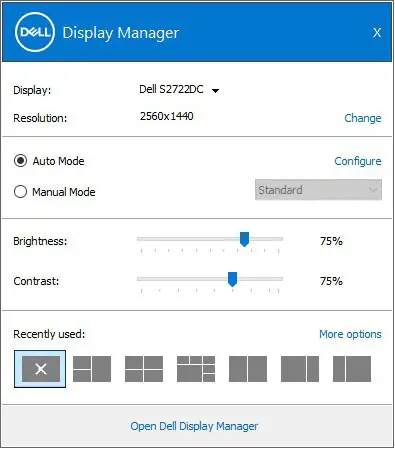This screenshot has height=449, width=395.
Task: Choose layout with two left panes, one right
Action: (92, 369)
